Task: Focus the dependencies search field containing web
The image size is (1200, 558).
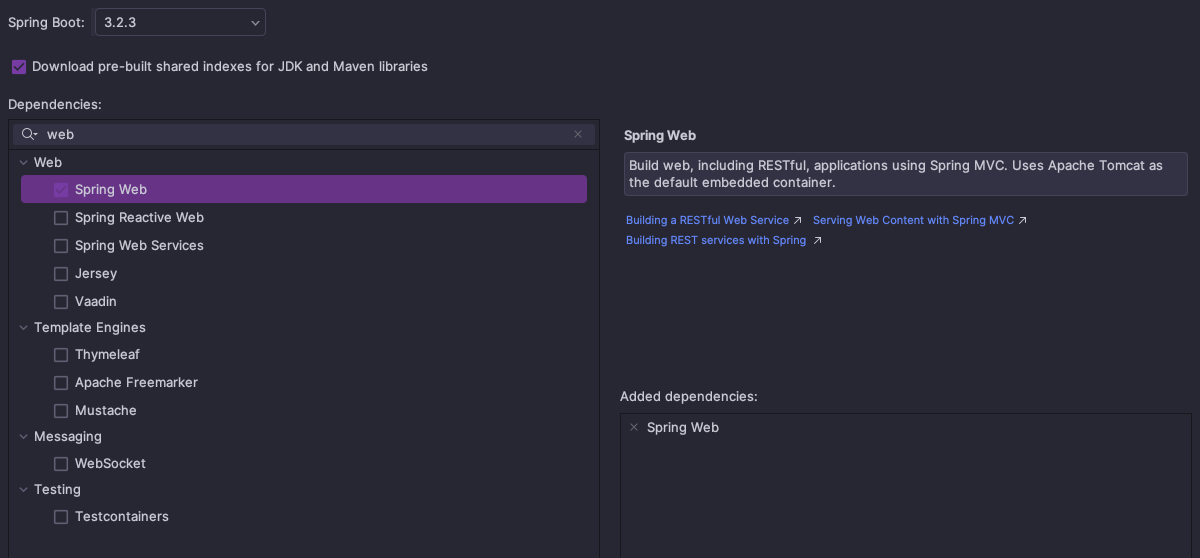Action: (305, 134)
